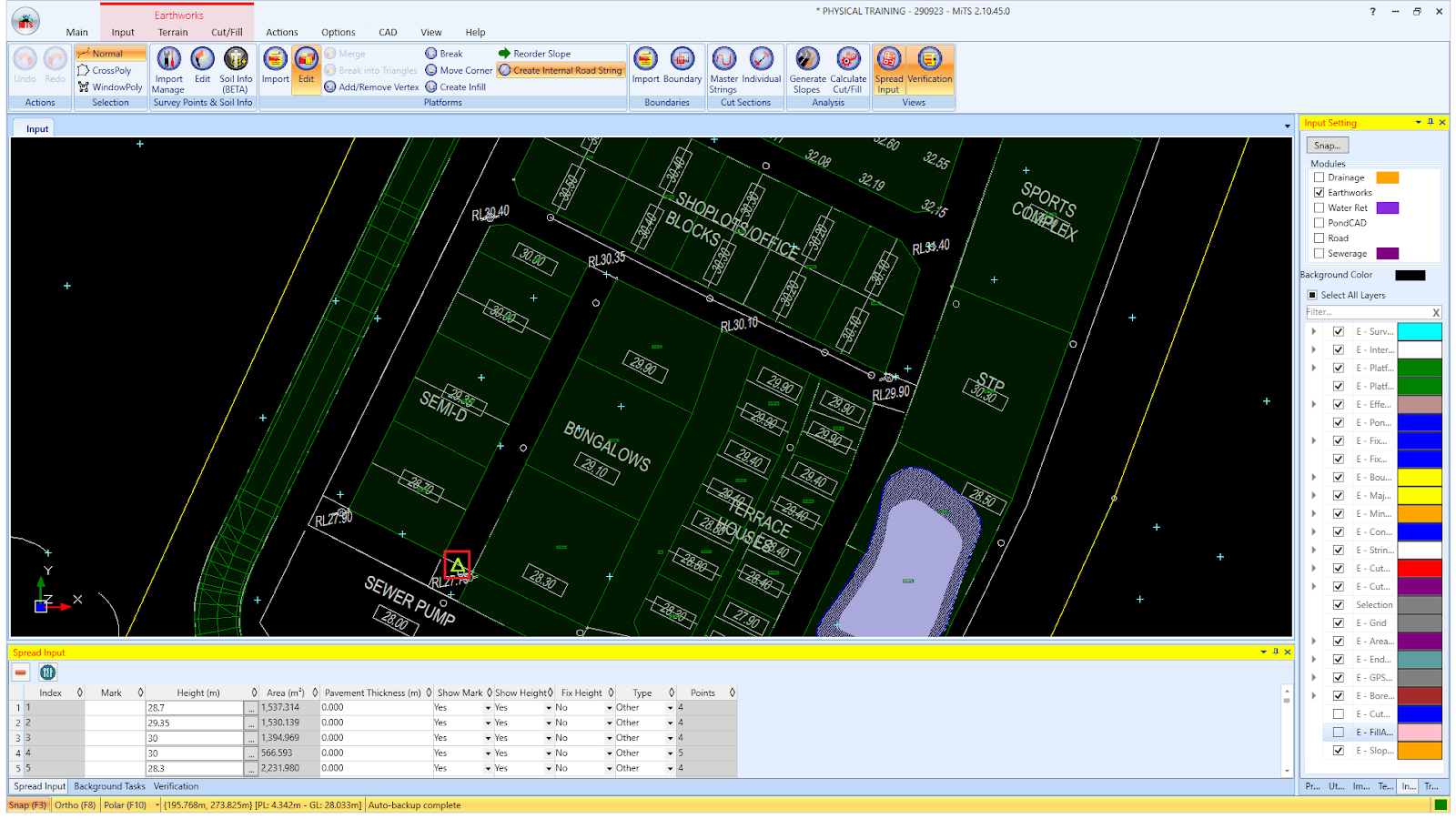Open the Soil Info (BETA) tool

pos(236,60)
